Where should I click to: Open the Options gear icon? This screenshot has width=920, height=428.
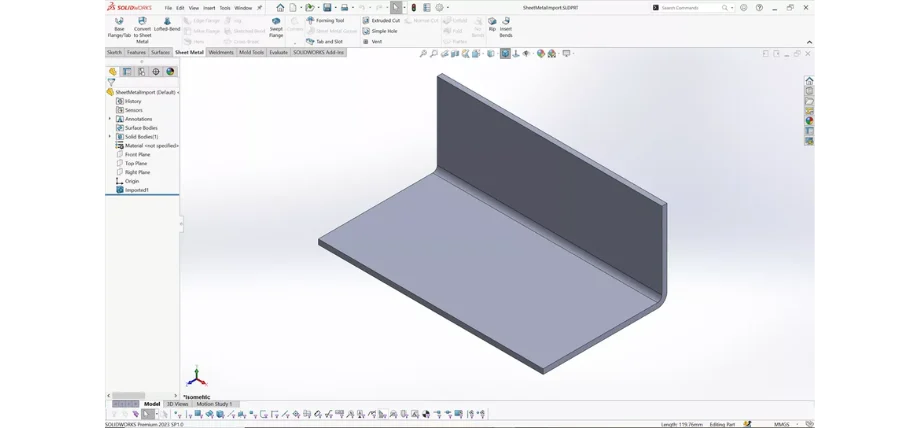(439, 8)
